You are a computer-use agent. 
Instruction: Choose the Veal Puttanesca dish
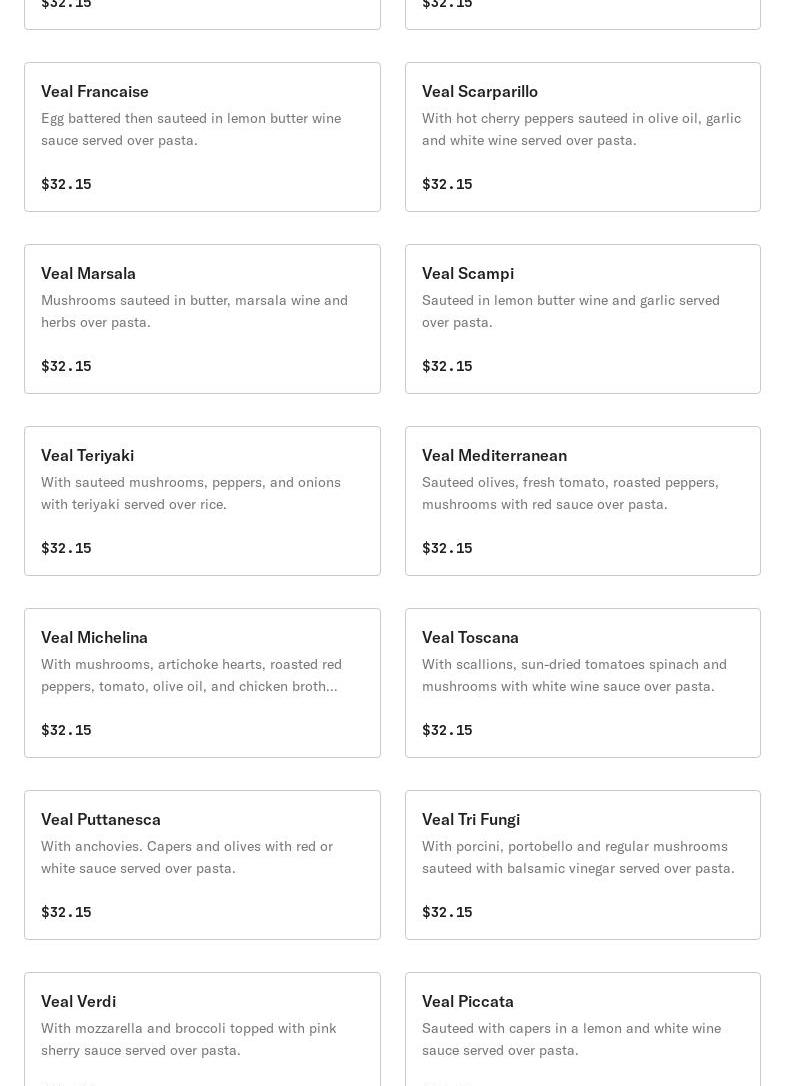tap(202, 865)
